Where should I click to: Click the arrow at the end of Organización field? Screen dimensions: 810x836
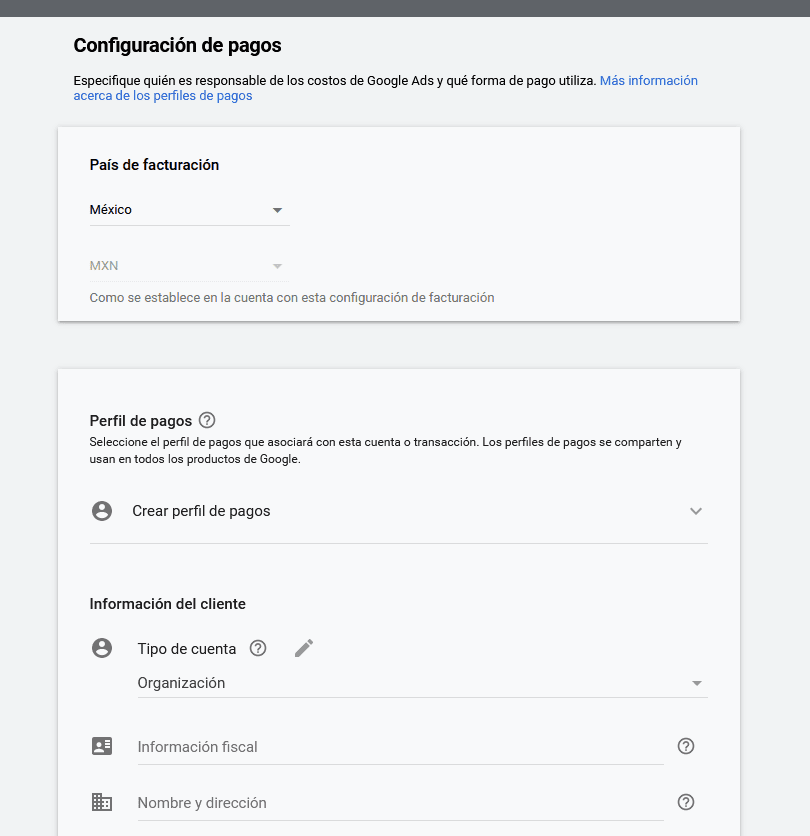point(697,683)
